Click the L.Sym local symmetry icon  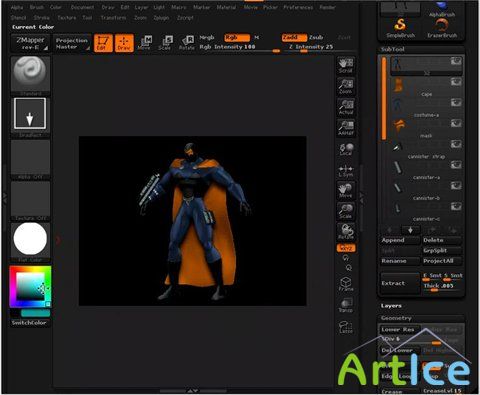[346, 170]
